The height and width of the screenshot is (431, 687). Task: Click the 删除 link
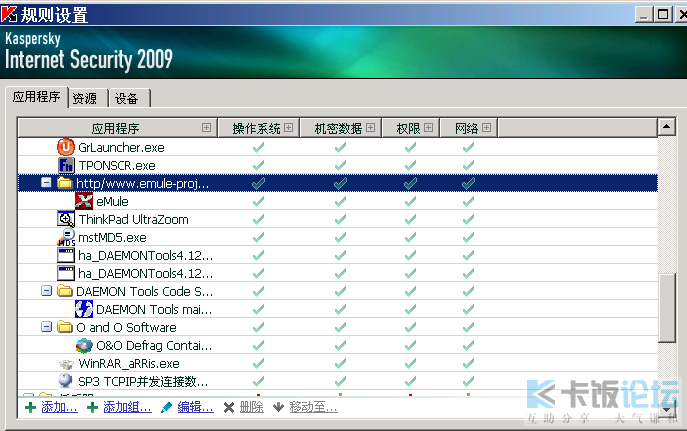(251, 407)
